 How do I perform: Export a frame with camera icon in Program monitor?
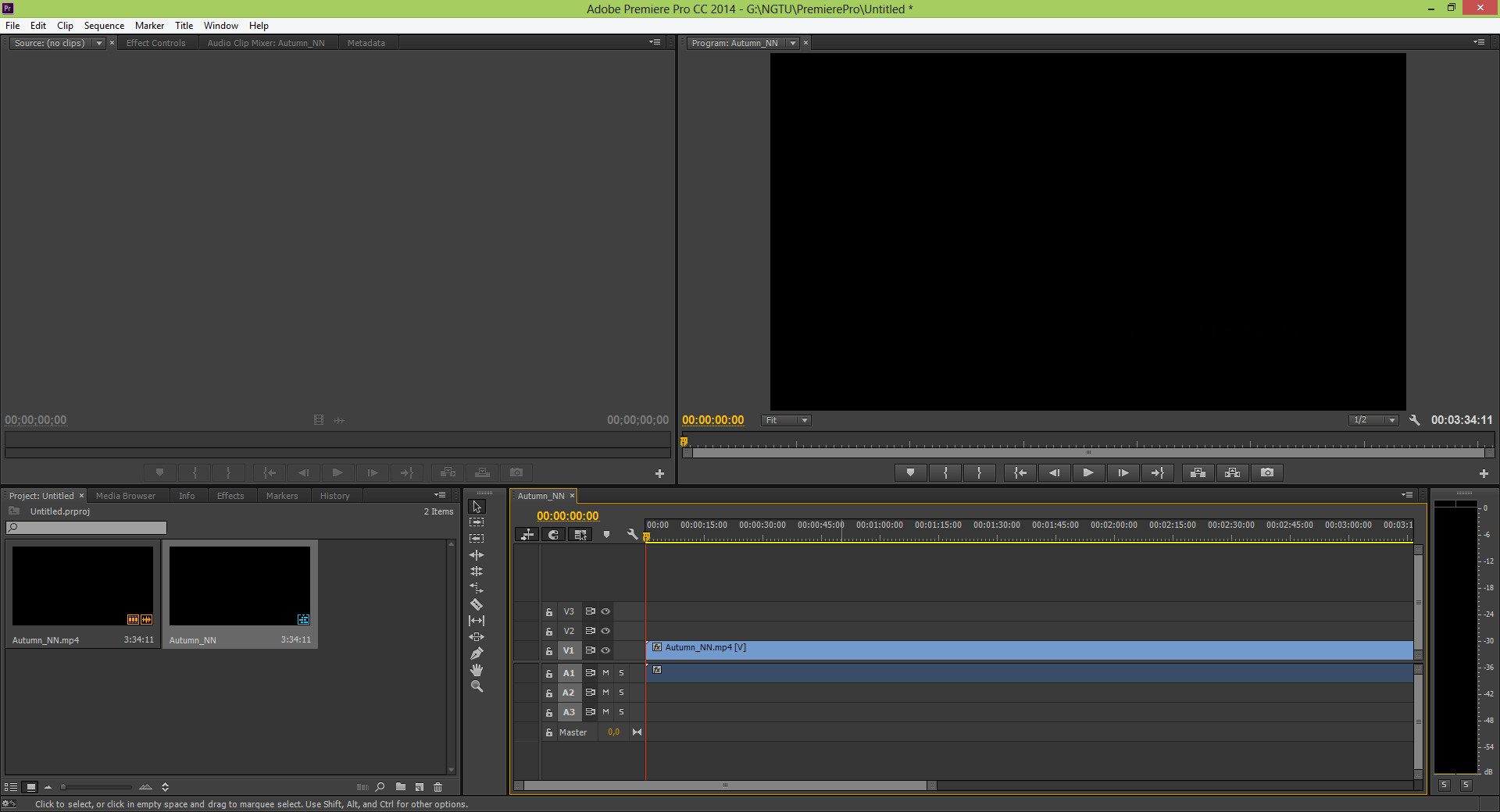point(1267,472)
